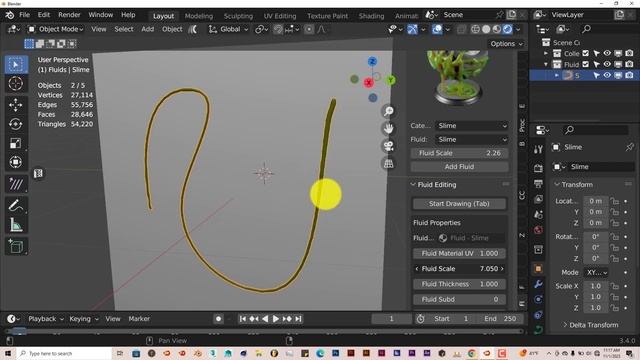This screenshot has width=640, height=360.
Task: Open the rotation Mode XY dropdown
Action: click(x=596, y=272)
